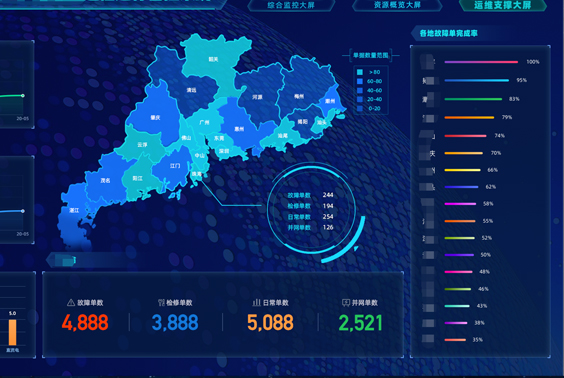This screenshot has height=378, width=564.
Task: Click the wrench icon next to 检修单数
Action: tap(161, 302)
